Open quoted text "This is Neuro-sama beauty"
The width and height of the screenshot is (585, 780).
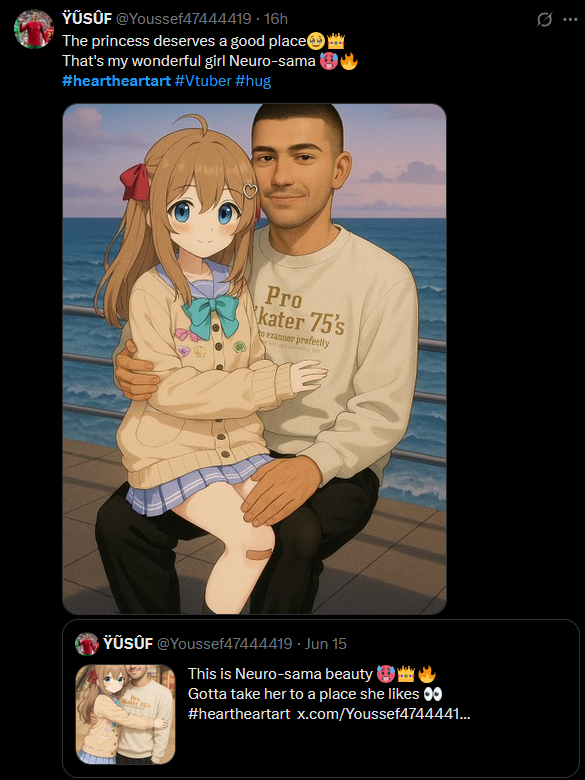coord(280,674)
